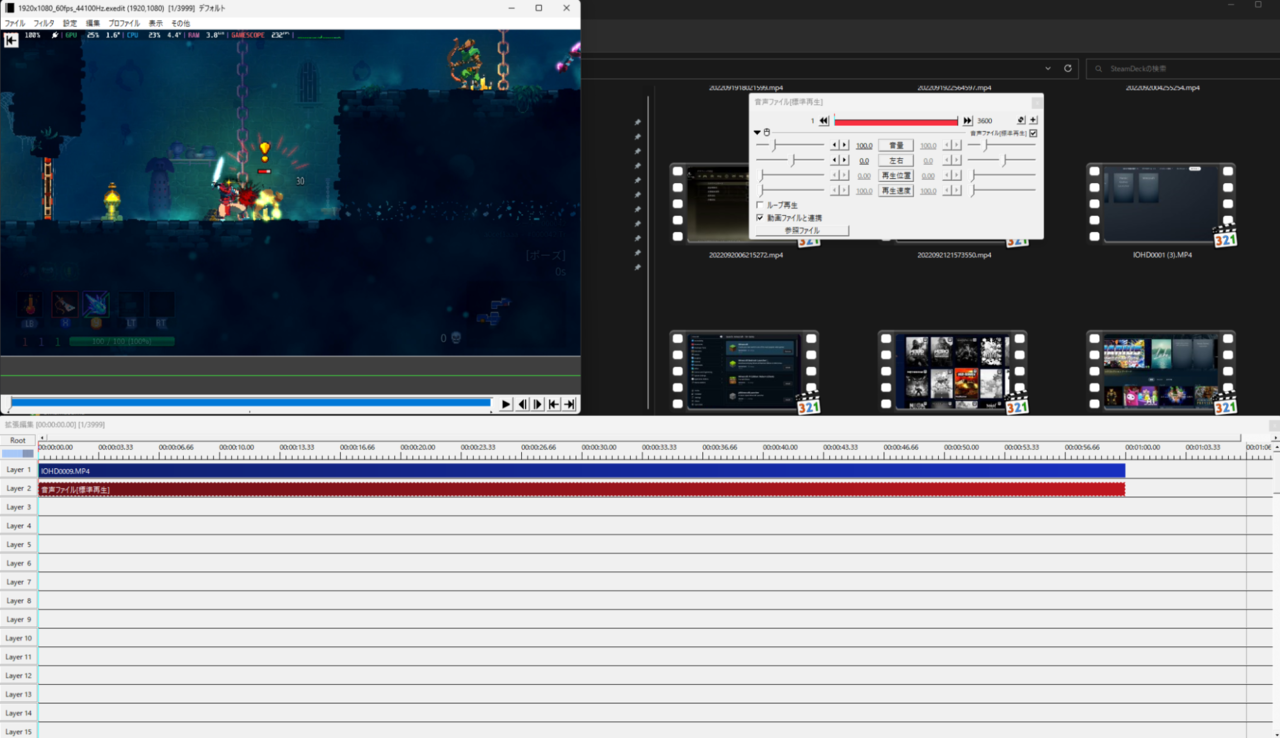
Task: Click the mouse icon in audio settings dialog
Action: pos(767,133)
